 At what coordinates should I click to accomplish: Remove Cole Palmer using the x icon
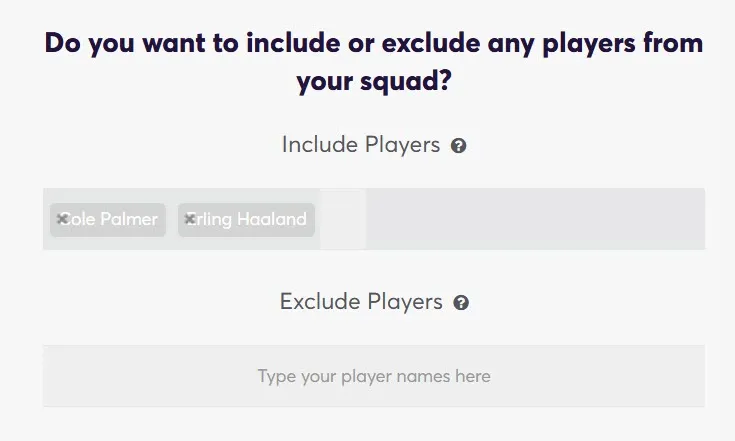tap(62, 218)
